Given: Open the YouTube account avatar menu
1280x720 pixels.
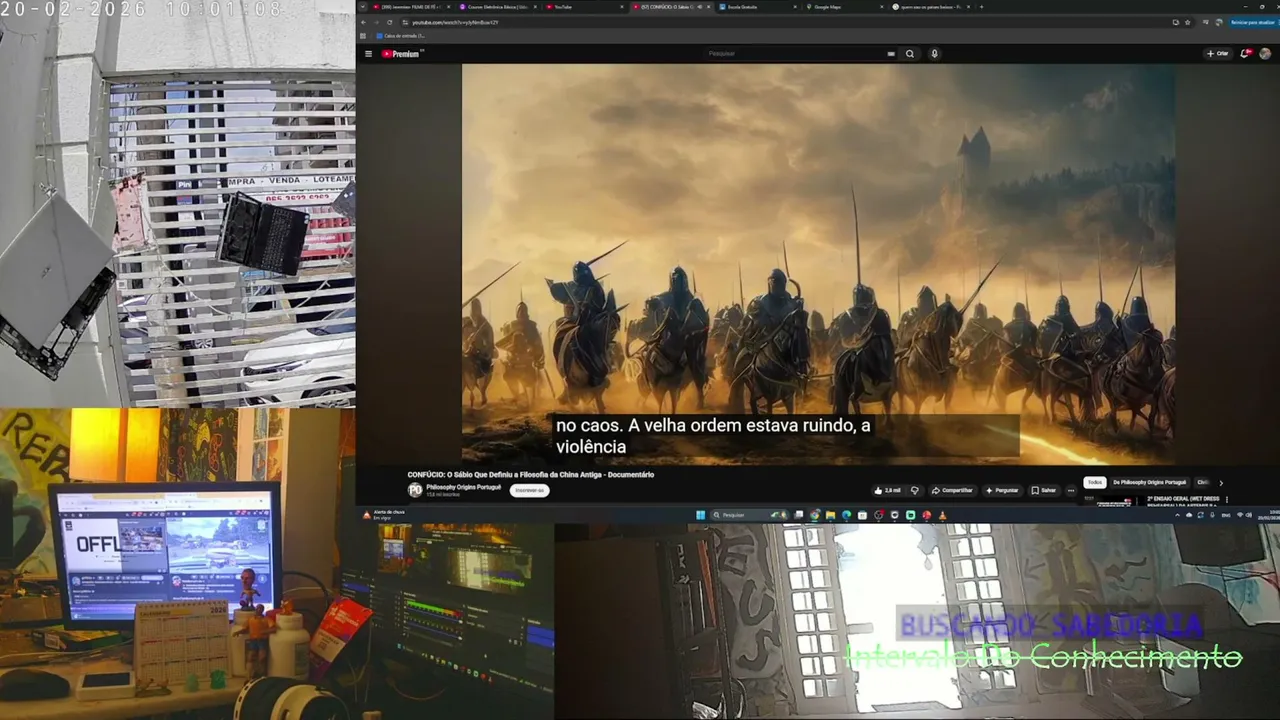Looking at the screenshot, I should tap(1265, 54).
